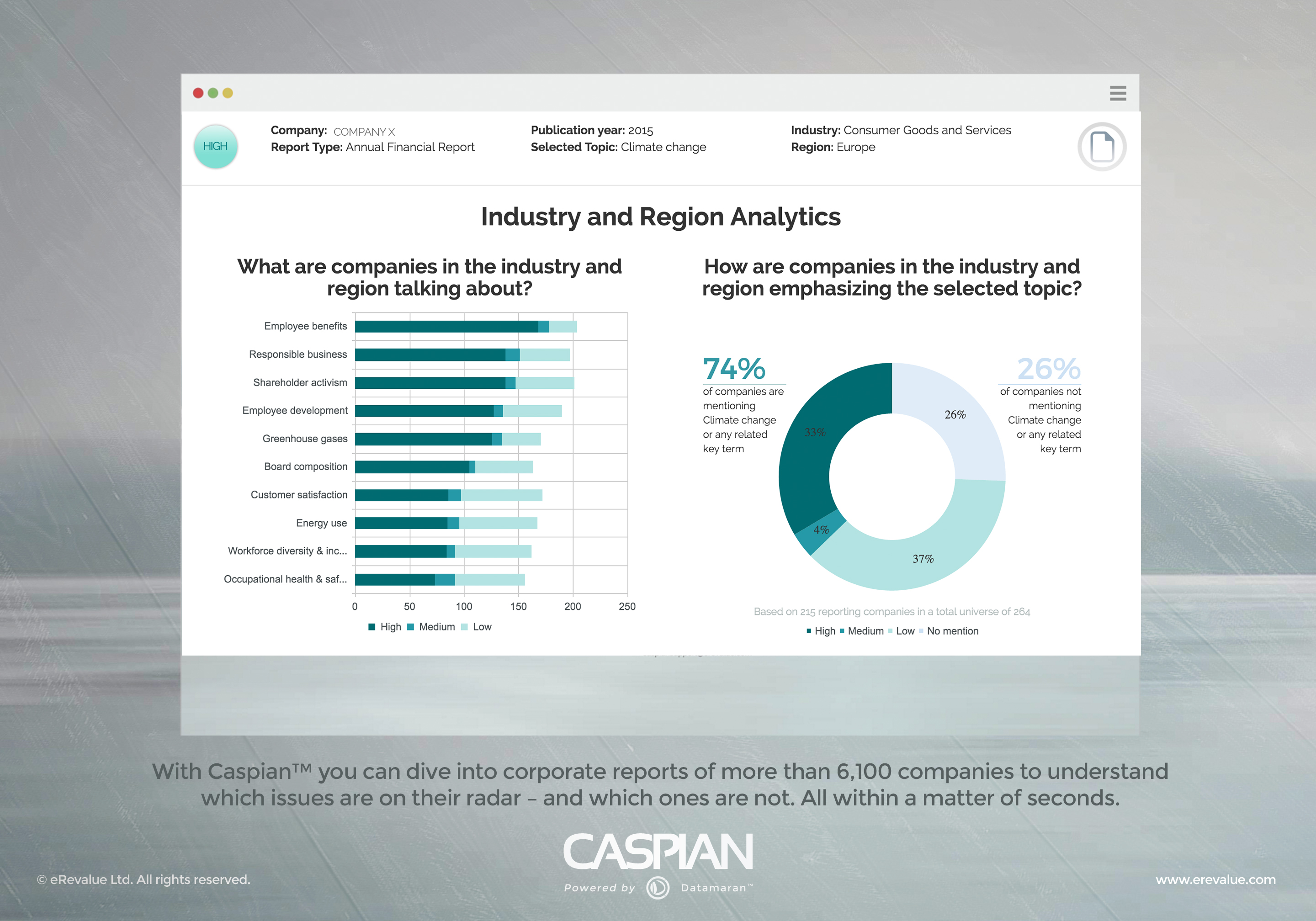Click the Energy use bar

(446, 523)
